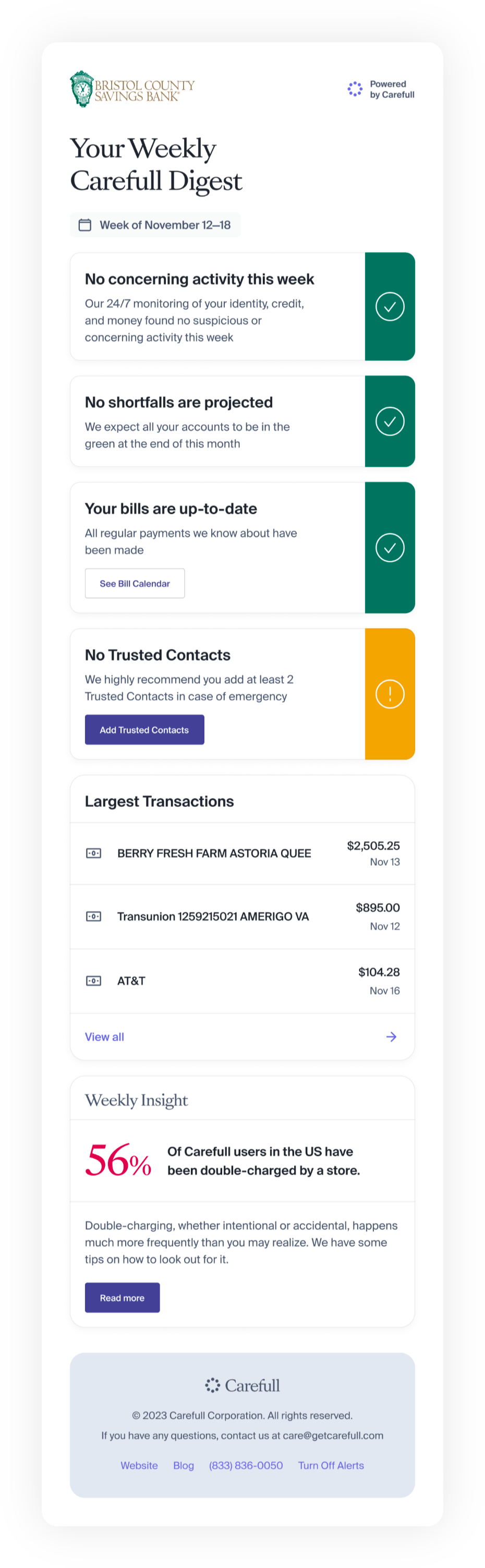Click the Blog footer link
The height and width of the screenshot is (1568, 485).
(x=184, y=1465)
